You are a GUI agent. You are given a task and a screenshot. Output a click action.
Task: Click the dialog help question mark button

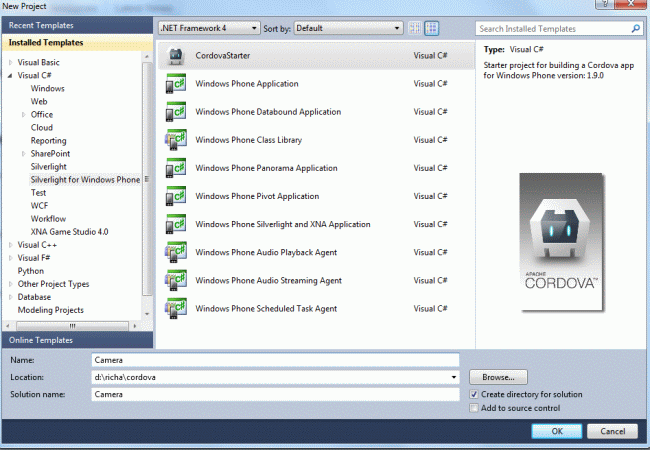tap(605, 4)
